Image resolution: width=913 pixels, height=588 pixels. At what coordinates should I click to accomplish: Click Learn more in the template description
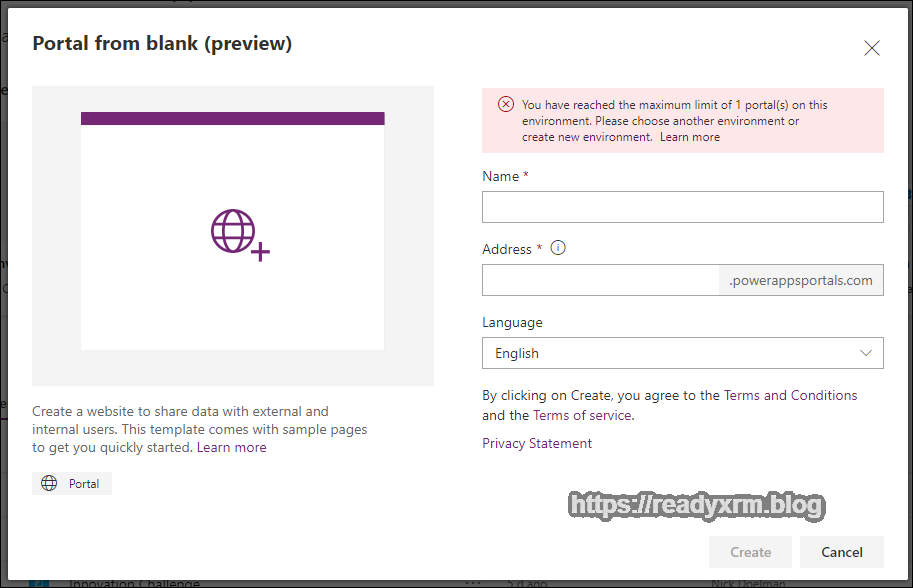(231, 447)
